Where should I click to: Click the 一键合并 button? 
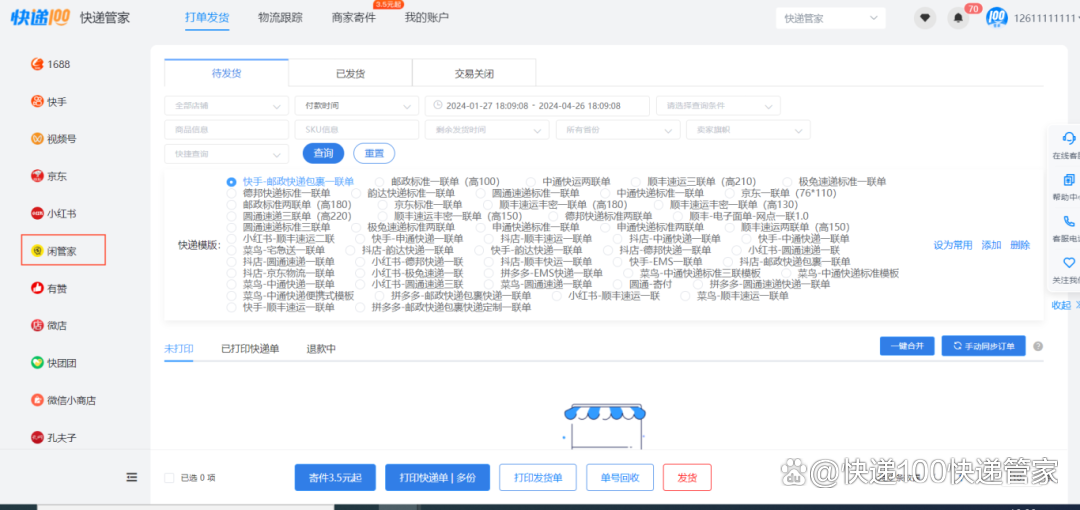click(907, 346)
